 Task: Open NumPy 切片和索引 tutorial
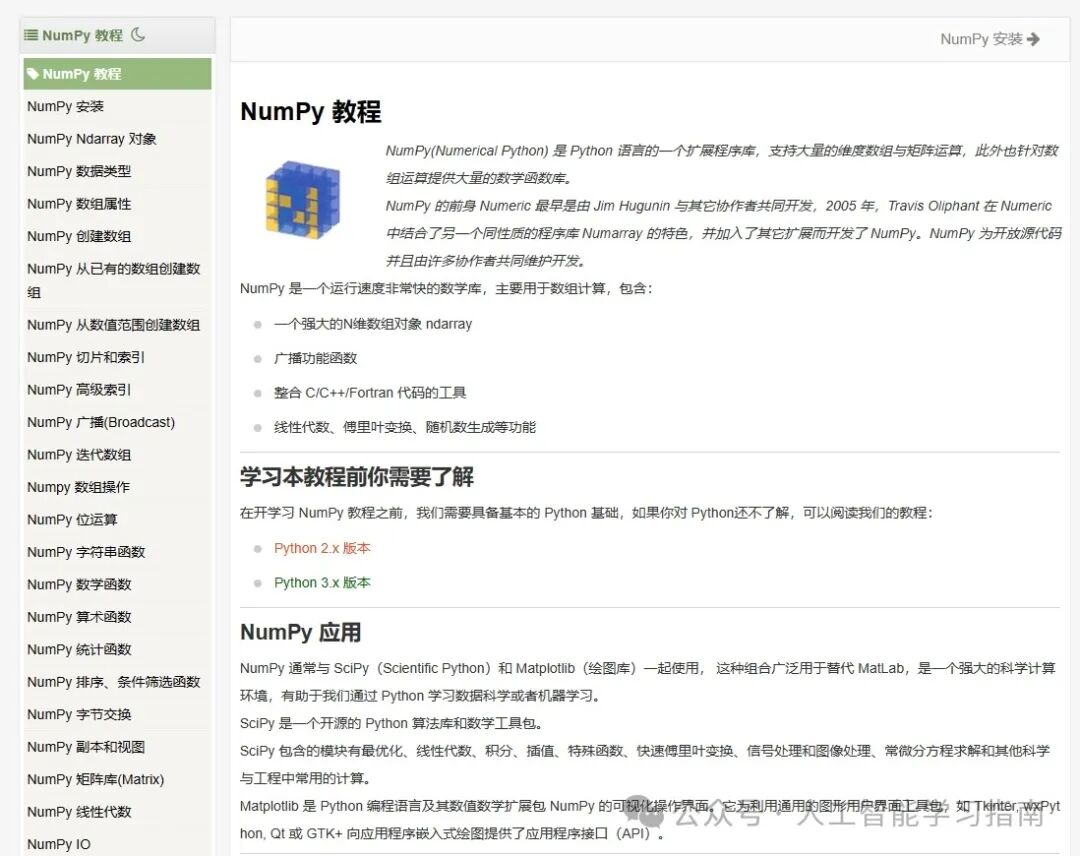(85, 357)
